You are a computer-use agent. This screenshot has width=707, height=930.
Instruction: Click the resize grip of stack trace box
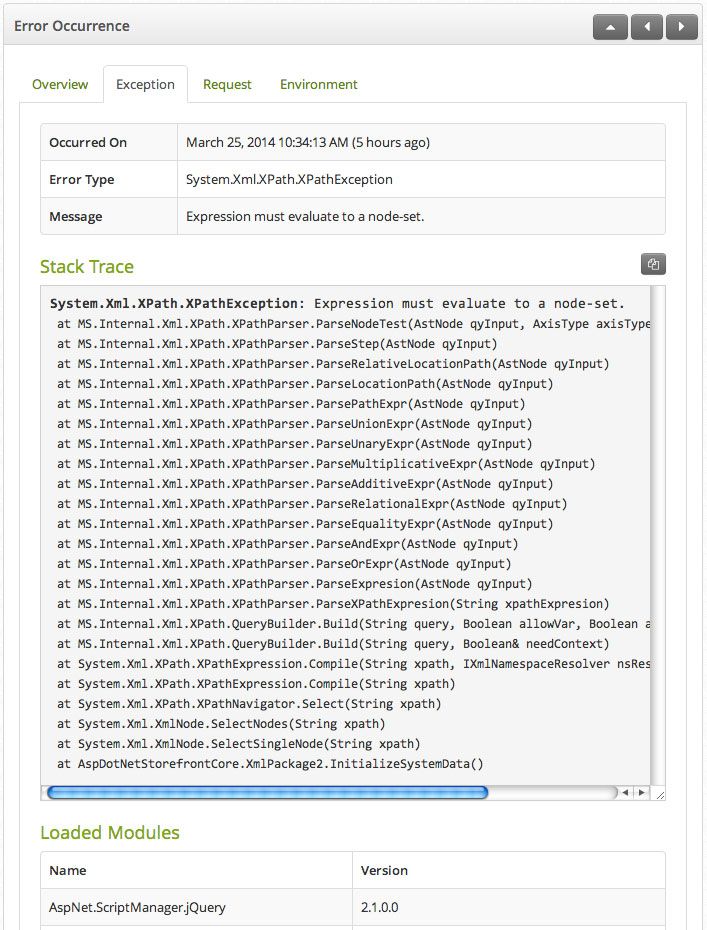[658, 792]
